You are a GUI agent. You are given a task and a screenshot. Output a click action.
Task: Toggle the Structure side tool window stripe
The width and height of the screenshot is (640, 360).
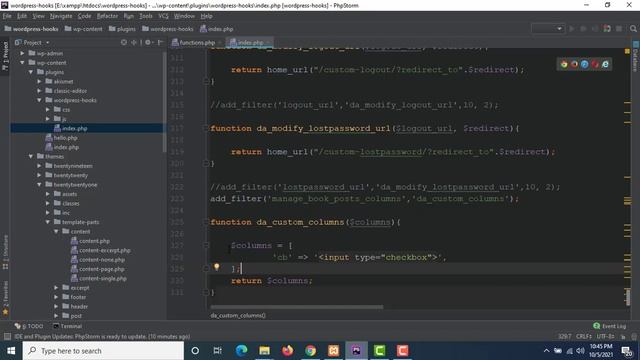(x=5, y=251)
